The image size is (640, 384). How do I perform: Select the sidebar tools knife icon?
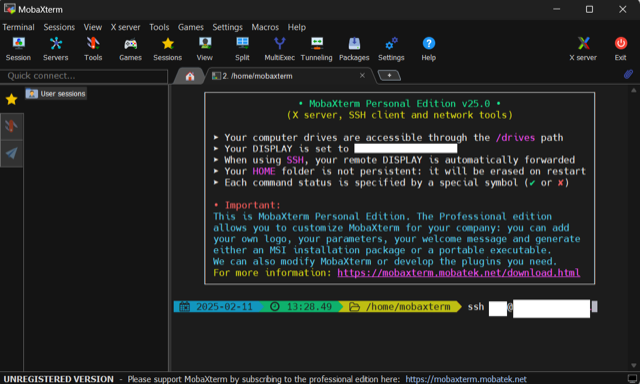point(11,126)
